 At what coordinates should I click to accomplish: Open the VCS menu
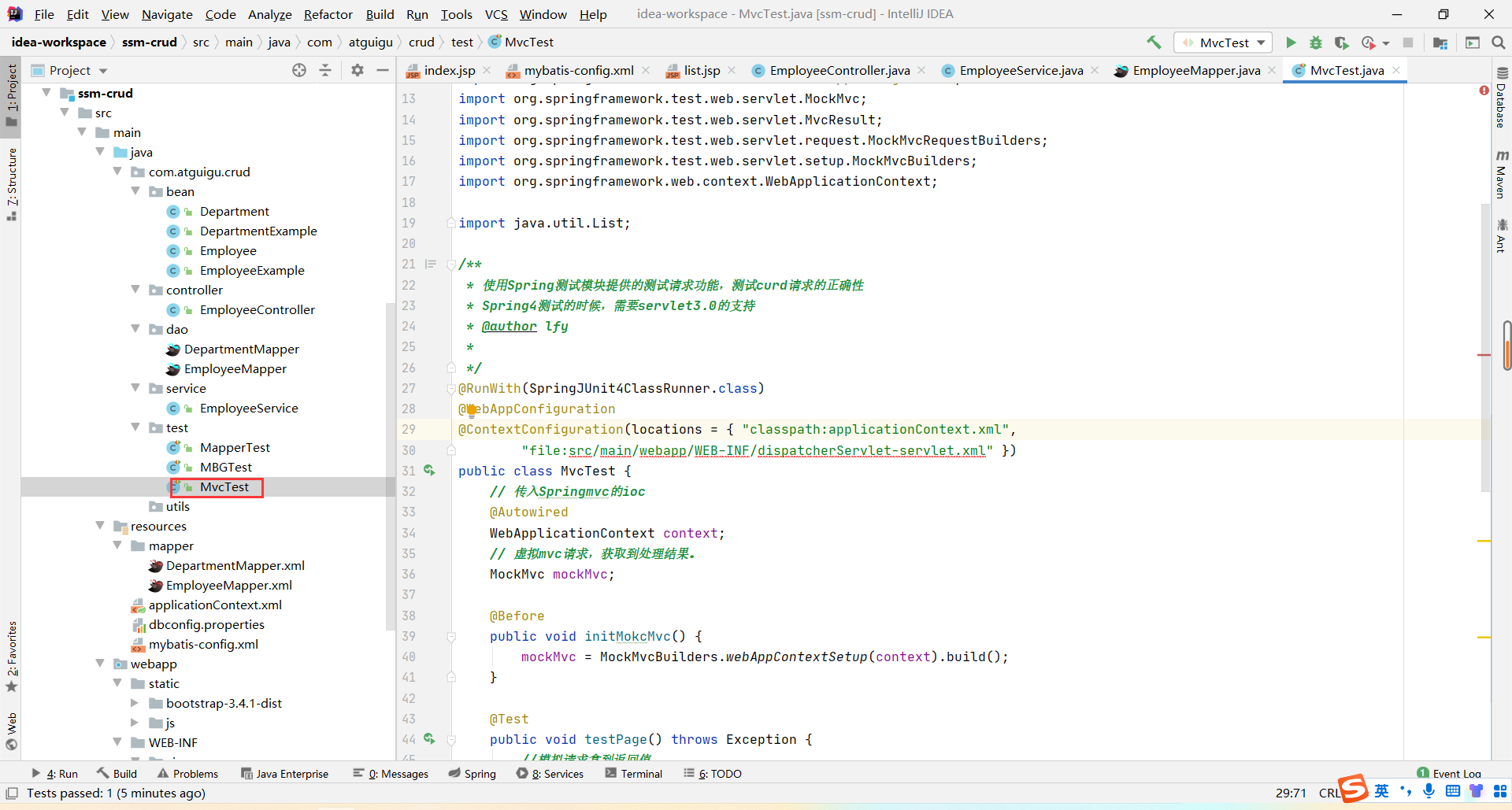(x=496, y=14)
